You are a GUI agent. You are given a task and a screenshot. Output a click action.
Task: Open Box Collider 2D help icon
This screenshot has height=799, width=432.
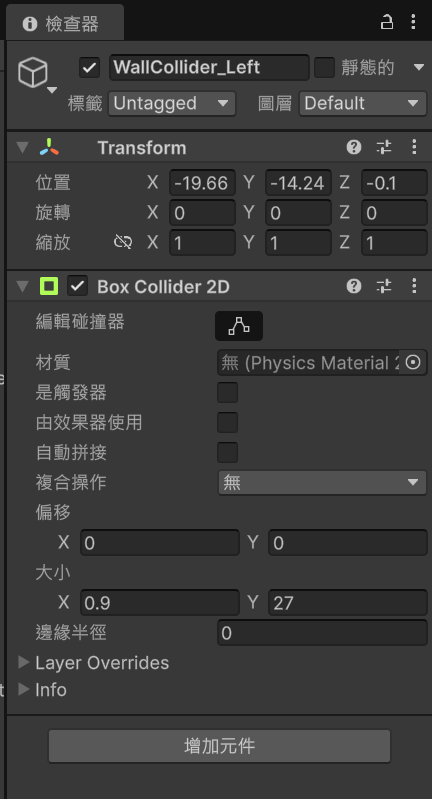(354, 286)
